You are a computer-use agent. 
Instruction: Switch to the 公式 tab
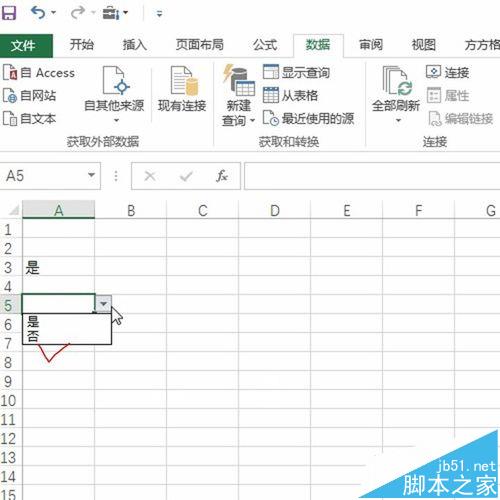click(265, 45)
